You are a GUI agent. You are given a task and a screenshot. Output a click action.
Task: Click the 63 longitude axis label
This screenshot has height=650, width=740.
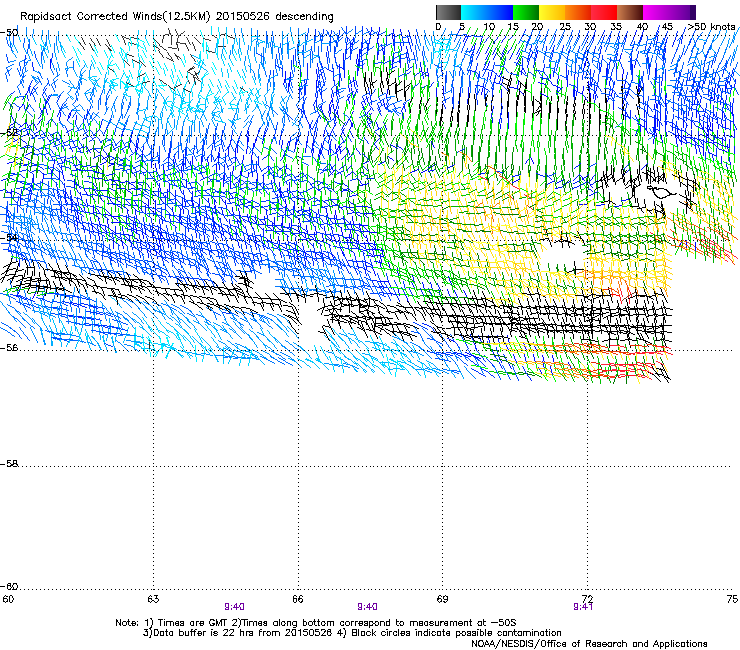coord(153,599)
